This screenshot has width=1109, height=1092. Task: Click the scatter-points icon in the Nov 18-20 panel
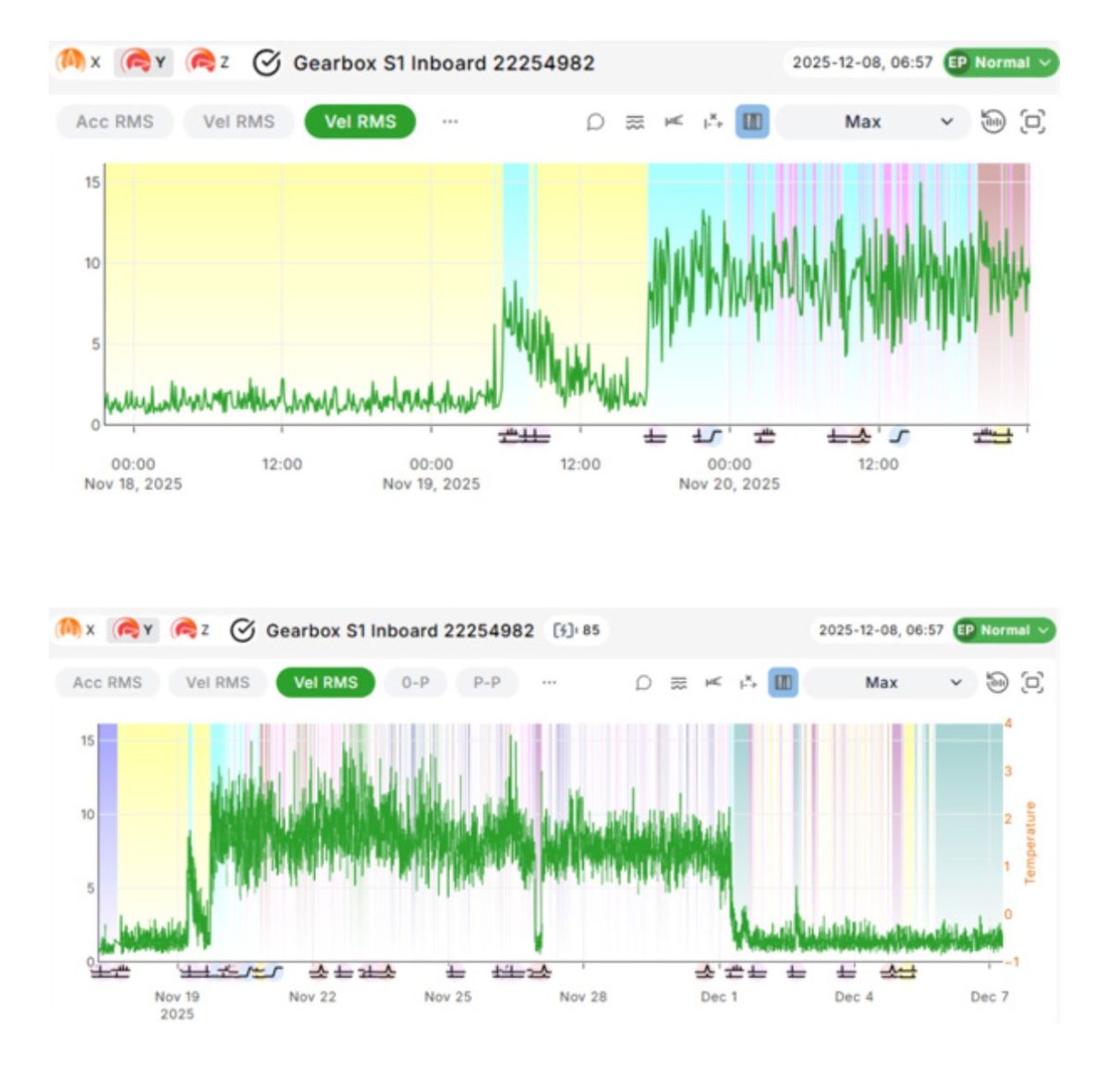(713, 122)
